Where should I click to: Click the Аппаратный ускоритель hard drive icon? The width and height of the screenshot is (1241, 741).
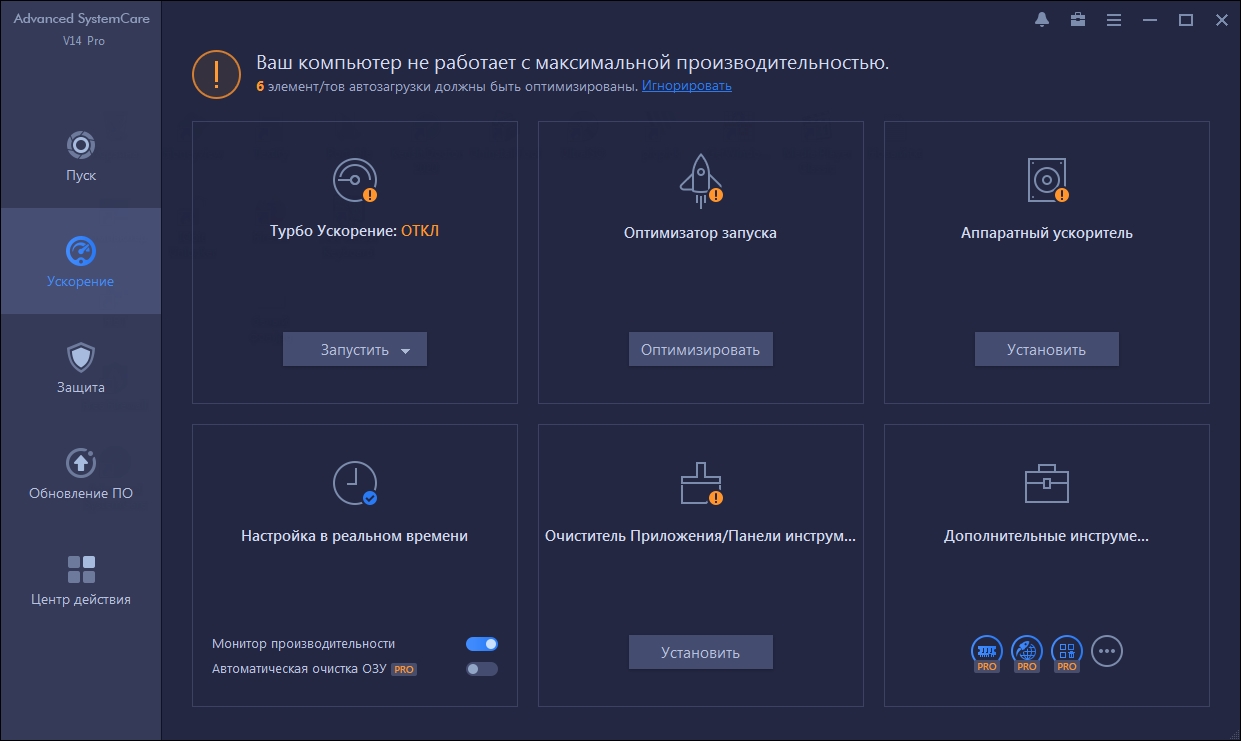1046,180
